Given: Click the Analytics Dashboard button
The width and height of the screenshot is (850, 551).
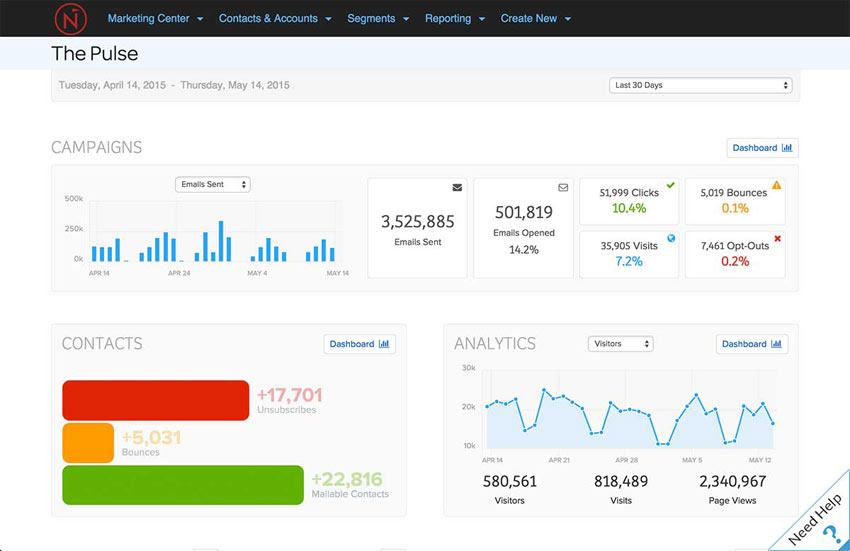Looking at the screenshot, I should [x=752, y=344].
